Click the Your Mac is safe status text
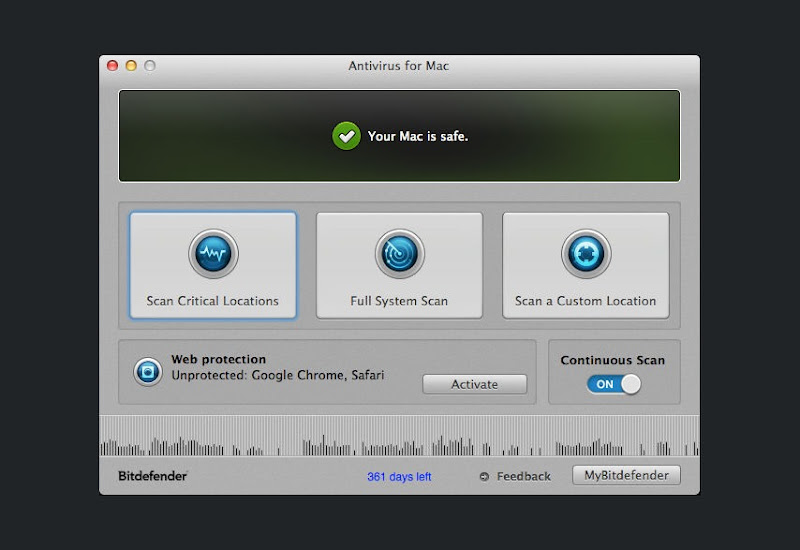This screenshot has height=550, width=800. (418, 136)
